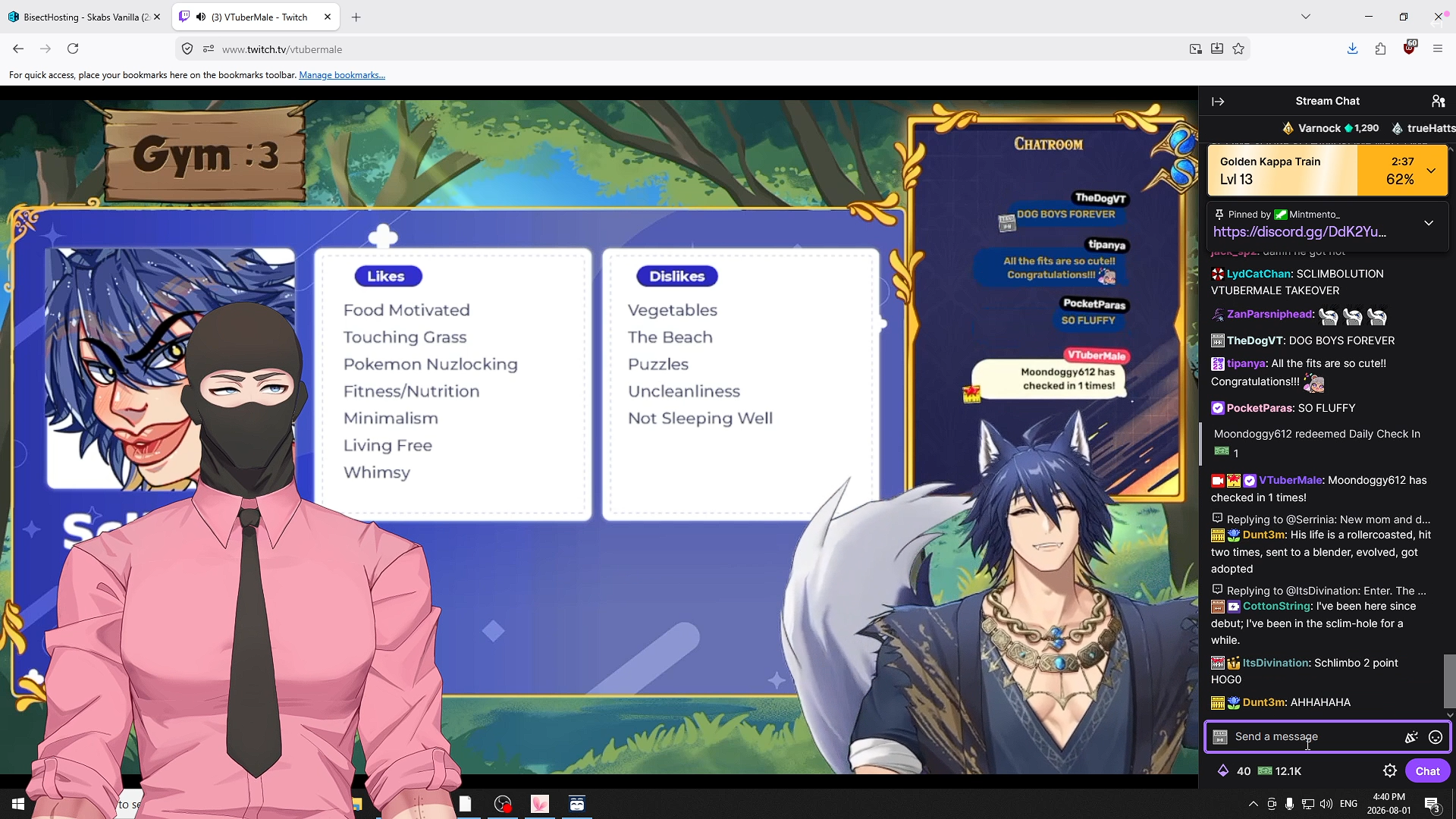Open the browser Downloads panel
The image size is (1456, 819).
coord(1352,49)
